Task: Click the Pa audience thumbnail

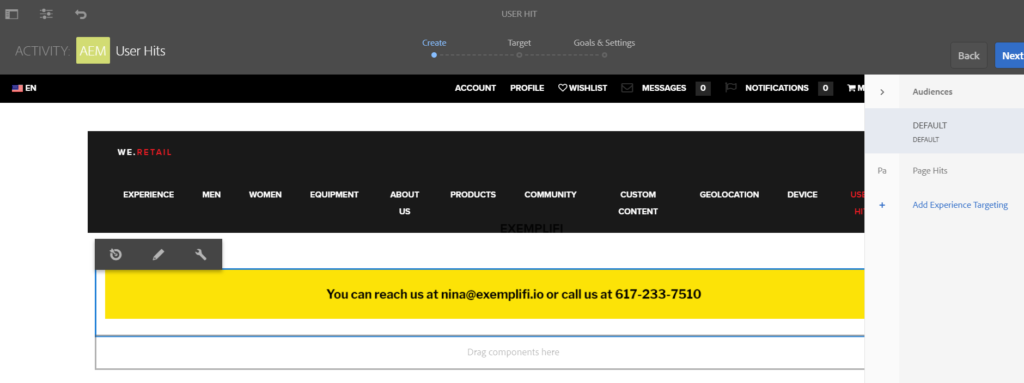Action: (882, 171)
